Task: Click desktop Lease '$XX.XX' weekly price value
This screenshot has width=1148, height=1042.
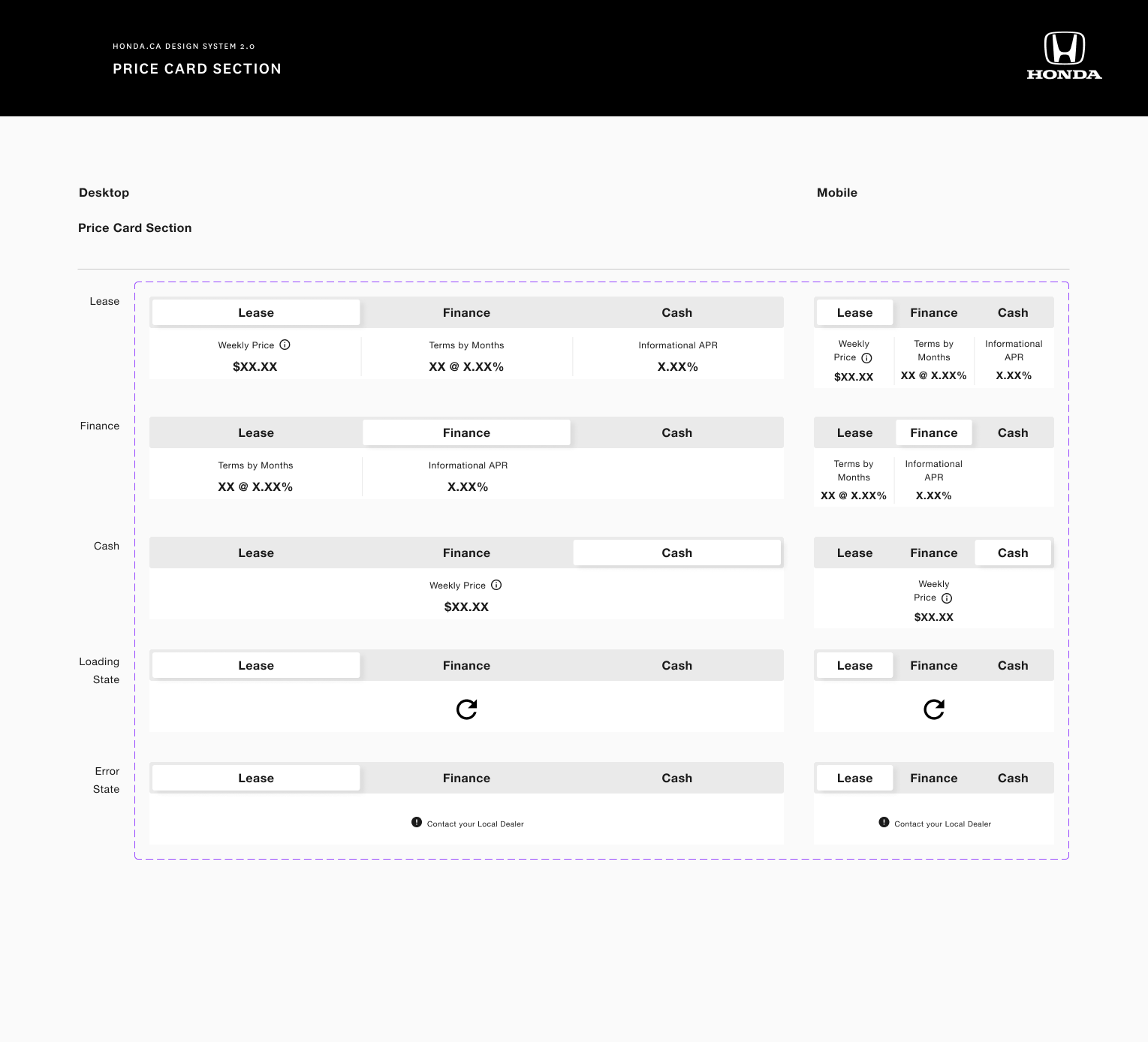Action: click(255, 366)
